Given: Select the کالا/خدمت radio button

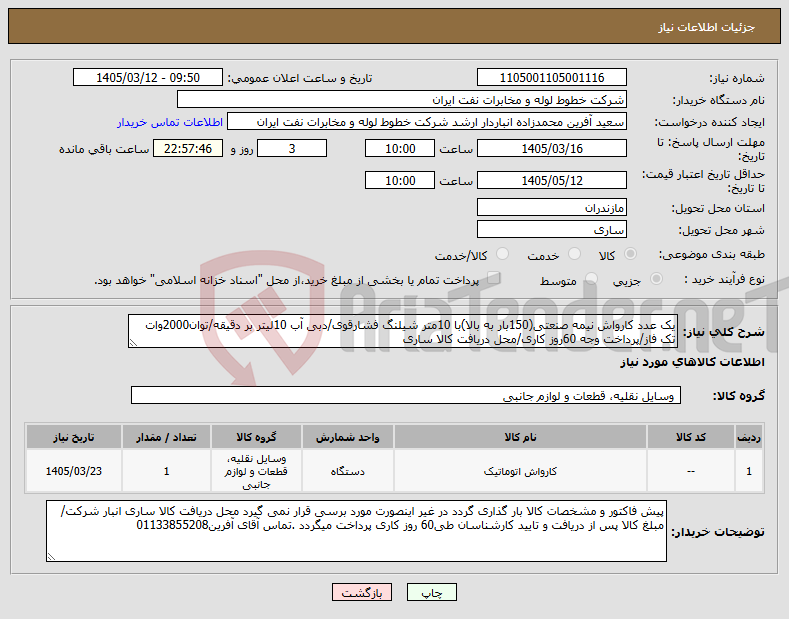Looking at the screenshot, I should (502, 254).
